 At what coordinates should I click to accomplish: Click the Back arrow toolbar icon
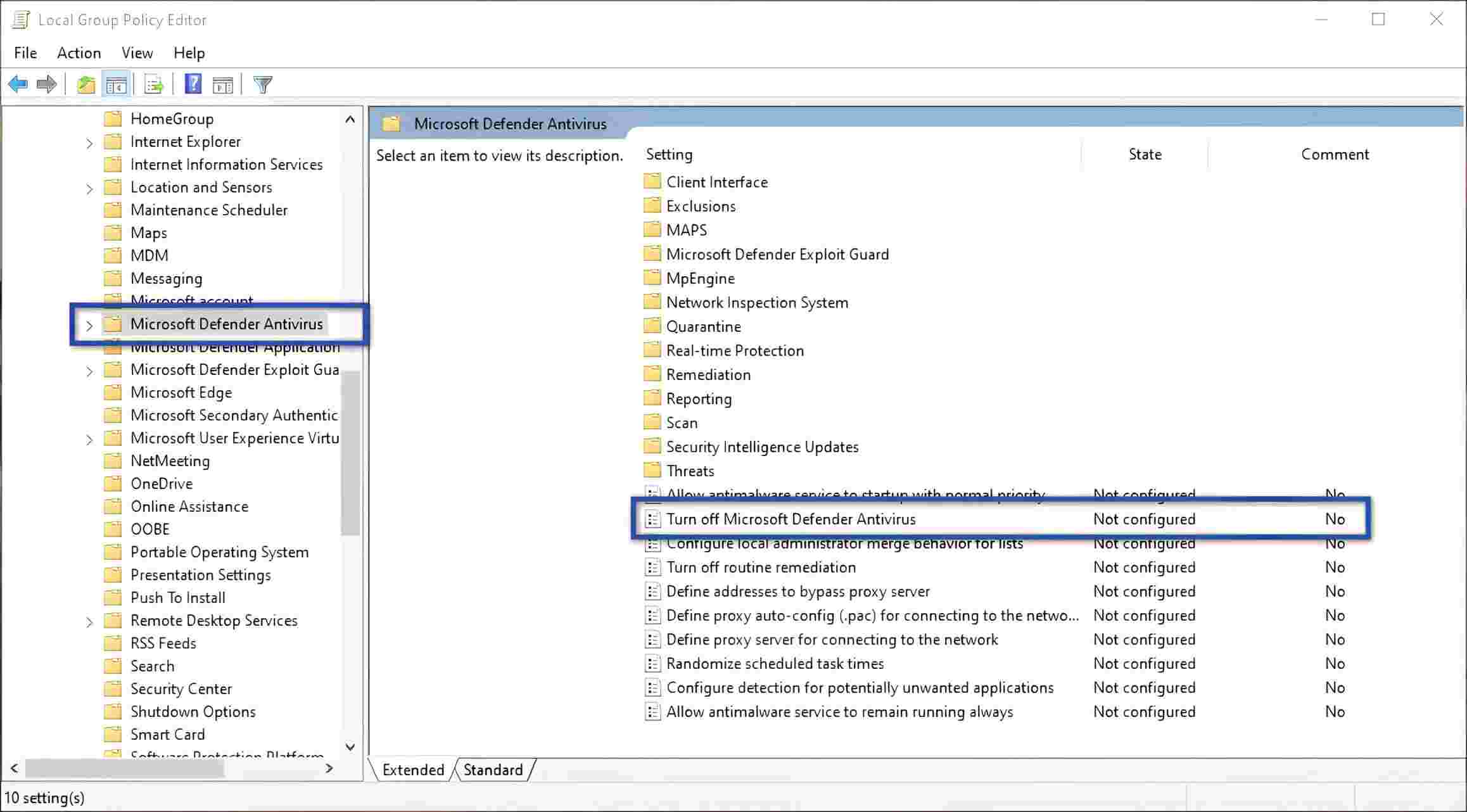coord(18,84)
